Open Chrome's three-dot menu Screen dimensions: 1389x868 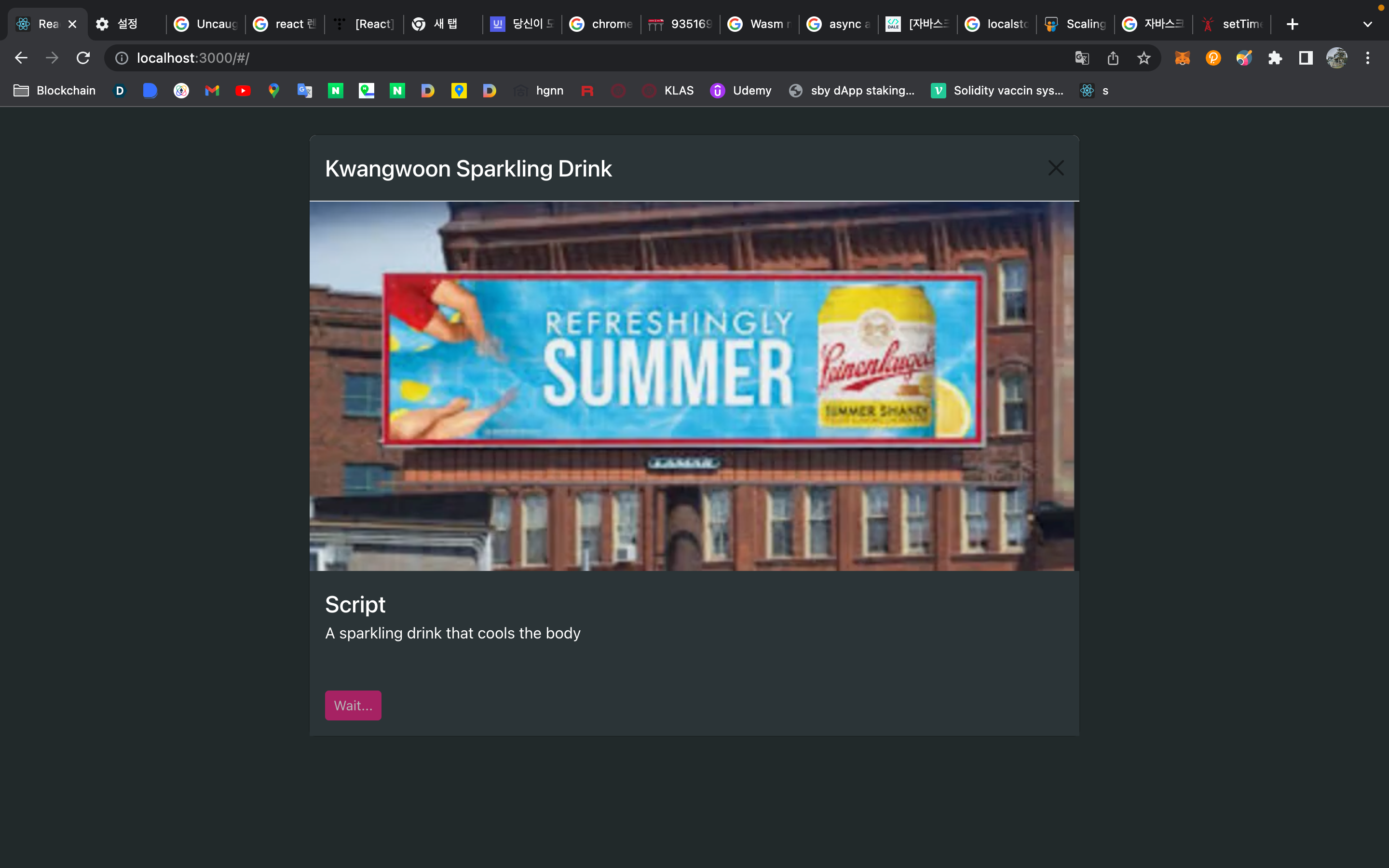1367,58
